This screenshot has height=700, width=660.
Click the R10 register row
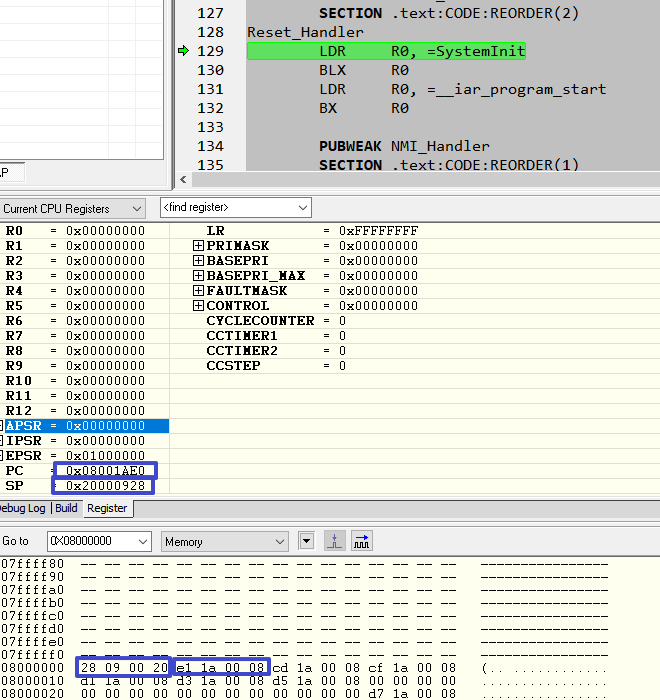(84, 381)
